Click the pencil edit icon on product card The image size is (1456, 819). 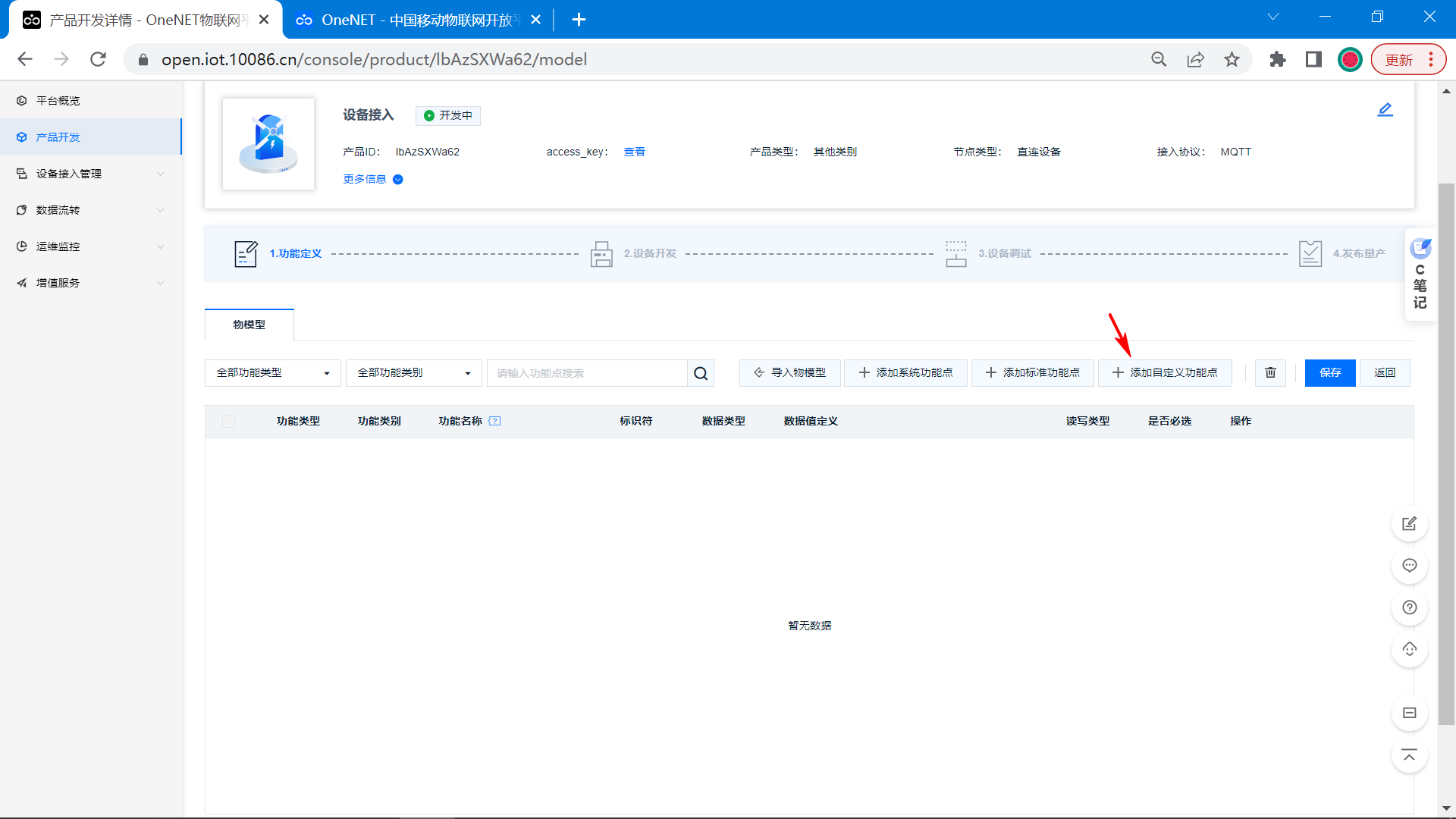(1385, 110)
